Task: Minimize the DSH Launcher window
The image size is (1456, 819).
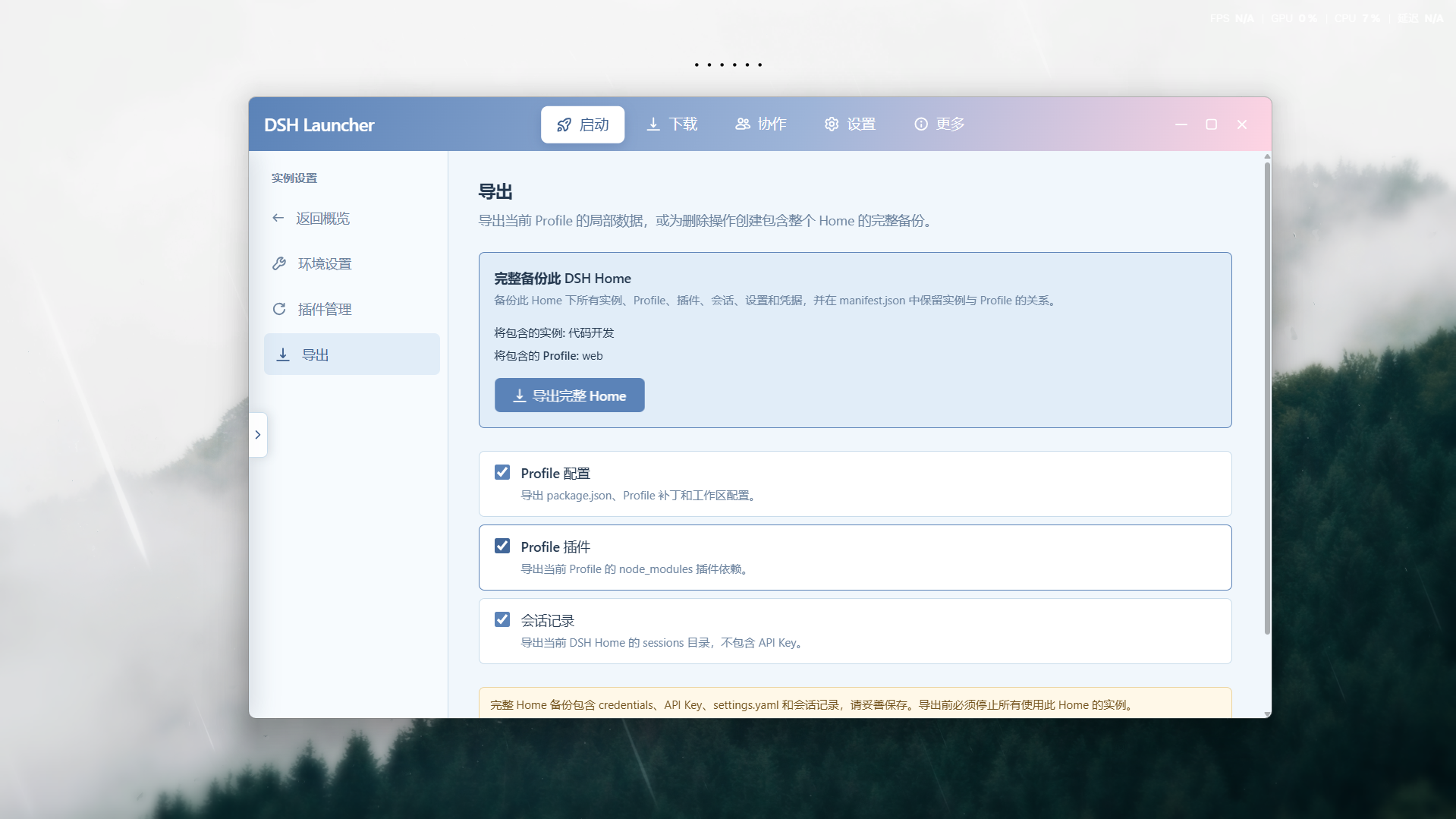Action: (1181, 124)
